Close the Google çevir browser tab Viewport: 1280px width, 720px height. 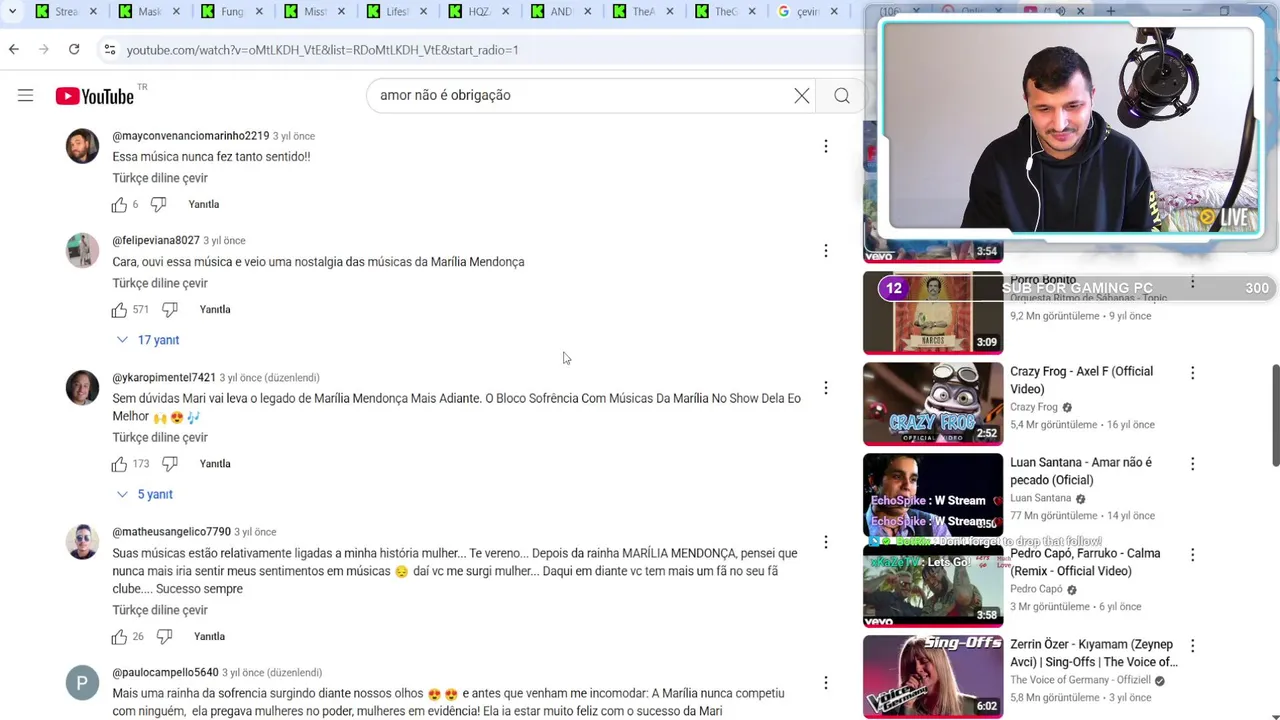point(835,12)
